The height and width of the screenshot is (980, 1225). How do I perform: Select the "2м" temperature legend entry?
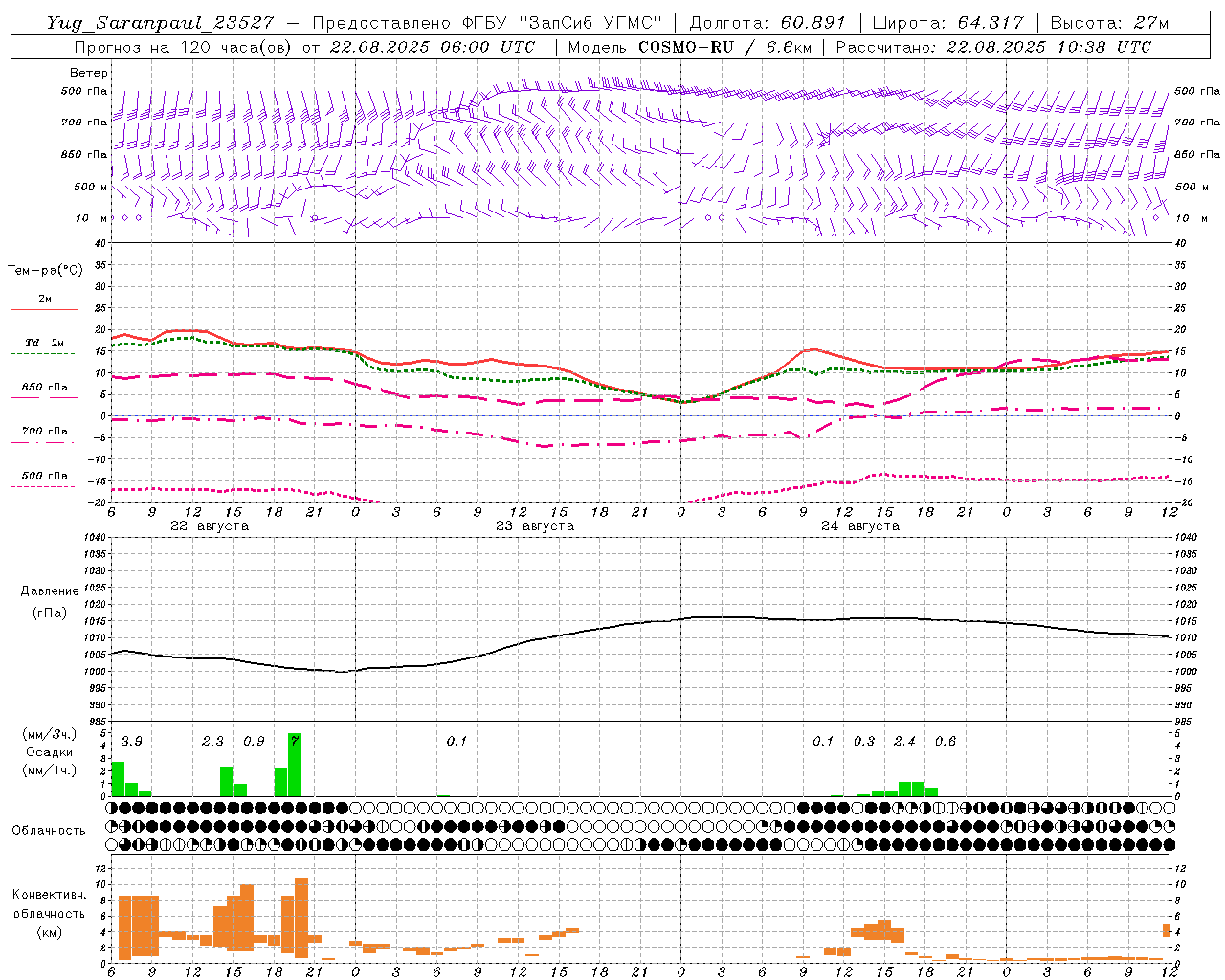pyautogui.click(x=45, y=300)
